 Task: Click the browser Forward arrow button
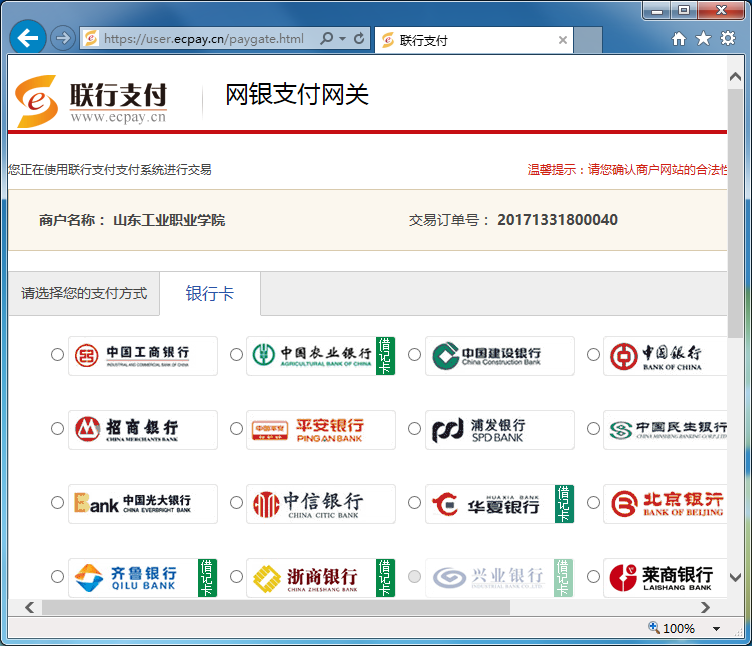[x=62, y=39]
